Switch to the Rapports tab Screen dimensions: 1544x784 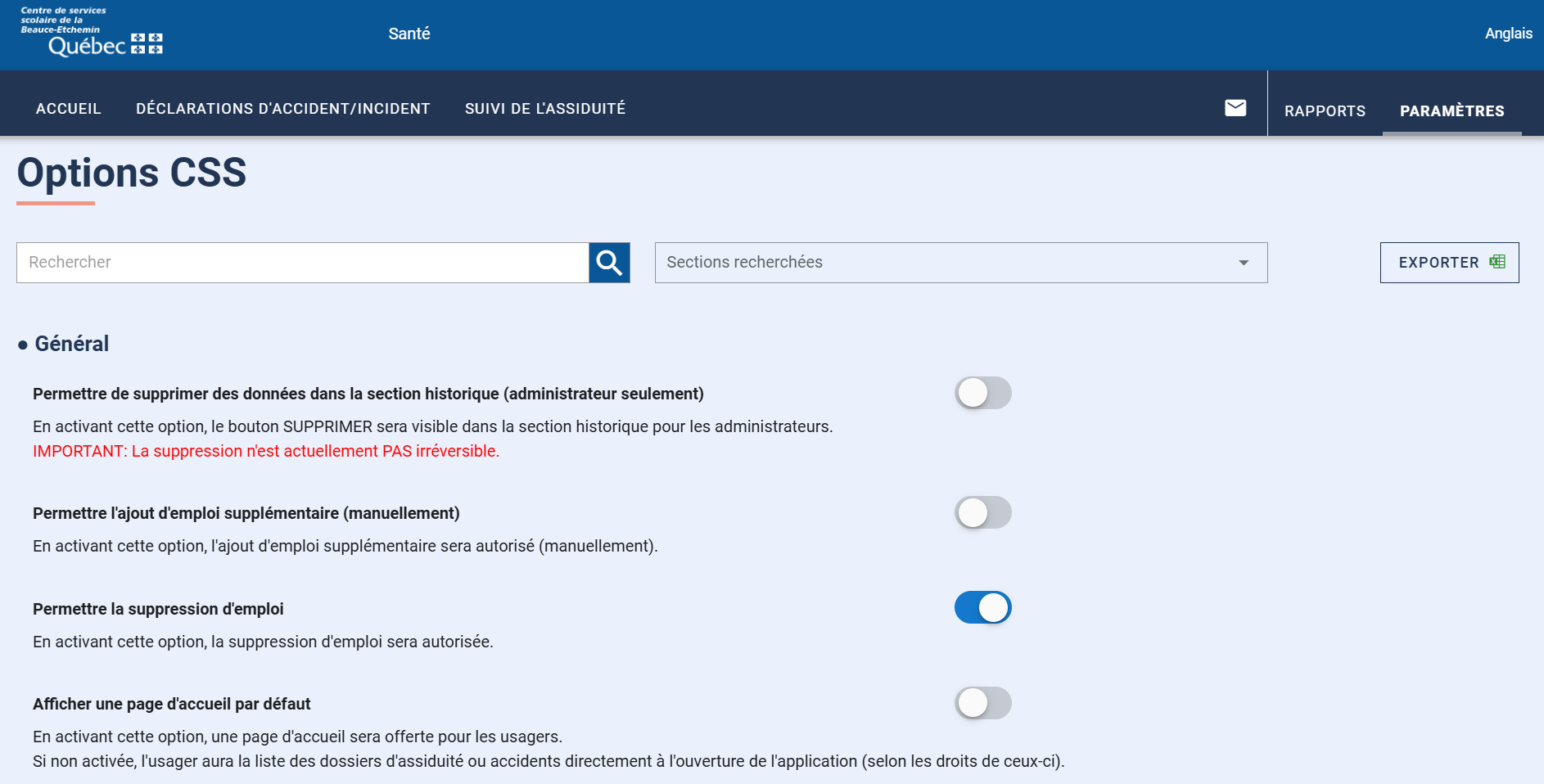(x=1325, y=111)
